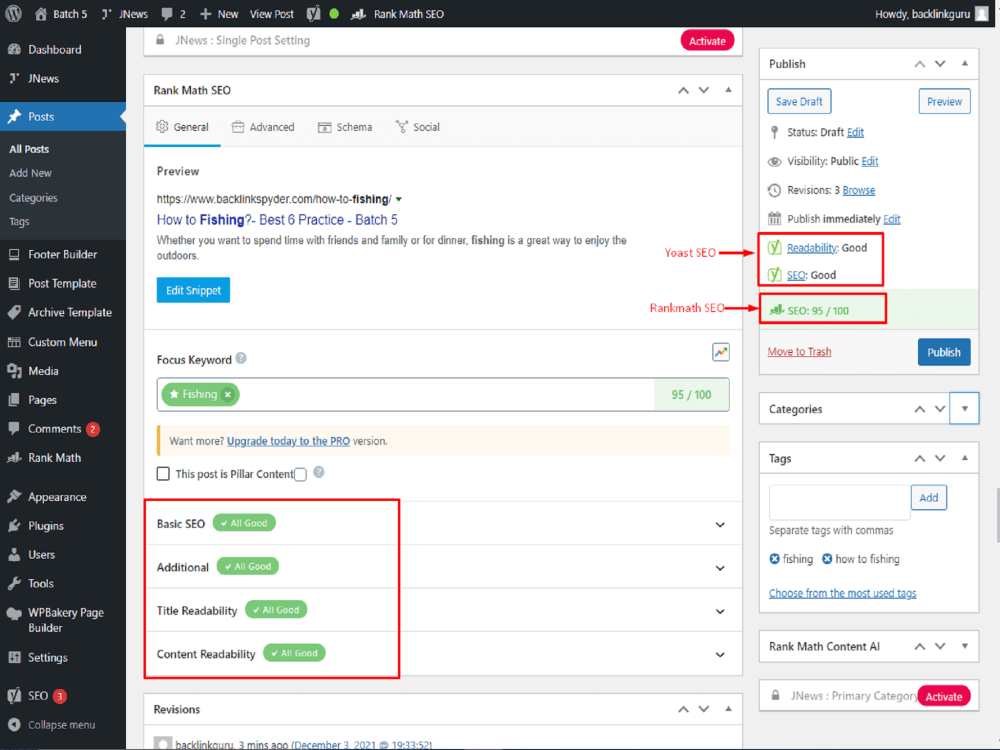
Task: Open the WordPress logo menu
Action: pos(13,13)
